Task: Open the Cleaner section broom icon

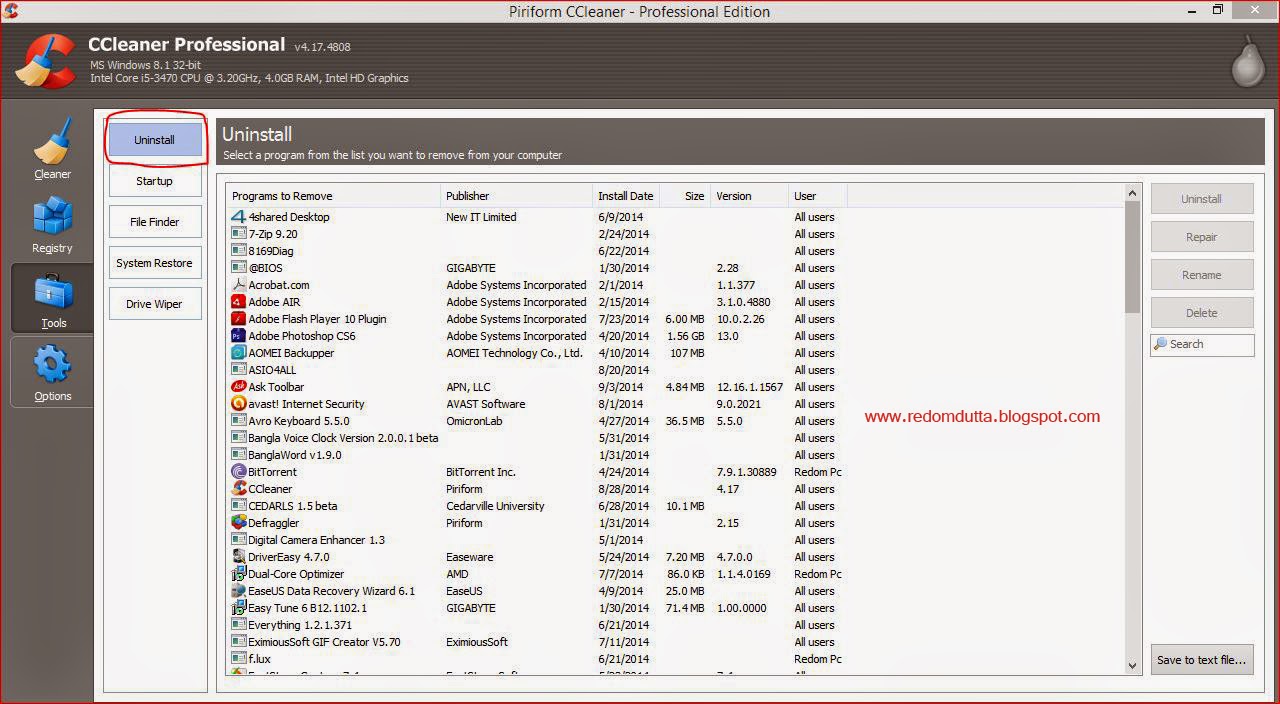Action: (x=52, y=140)
